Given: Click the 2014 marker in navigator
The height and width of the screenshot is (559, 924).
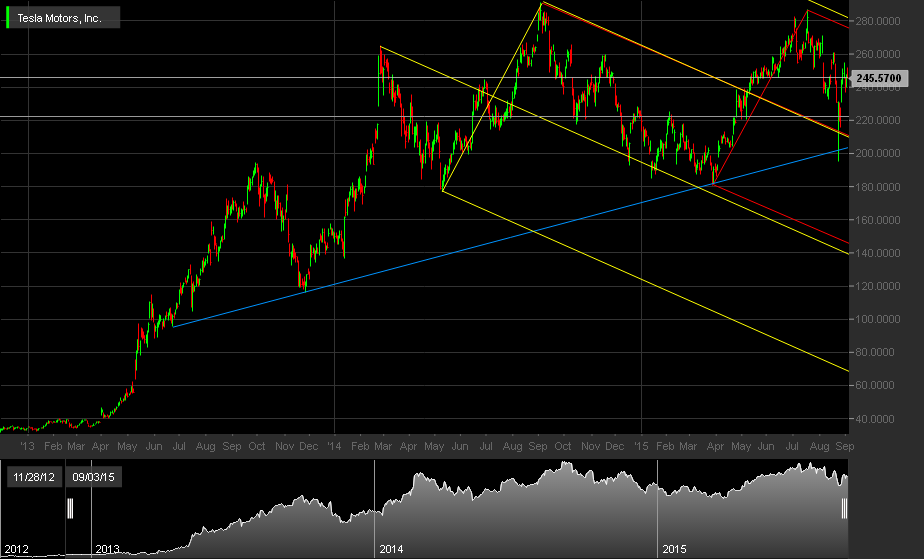Looking at the screenshot, I should [x=391, y=549].
